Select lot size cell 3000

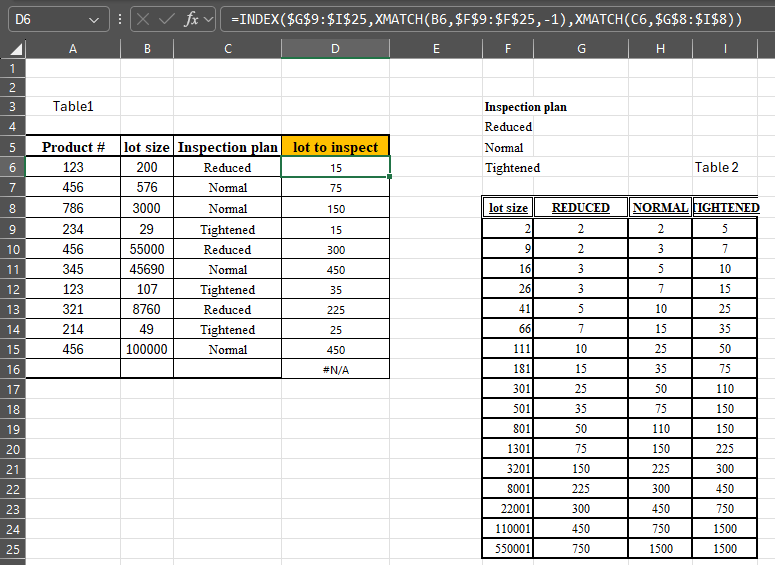pyautogui.click(x=147, y=208)
